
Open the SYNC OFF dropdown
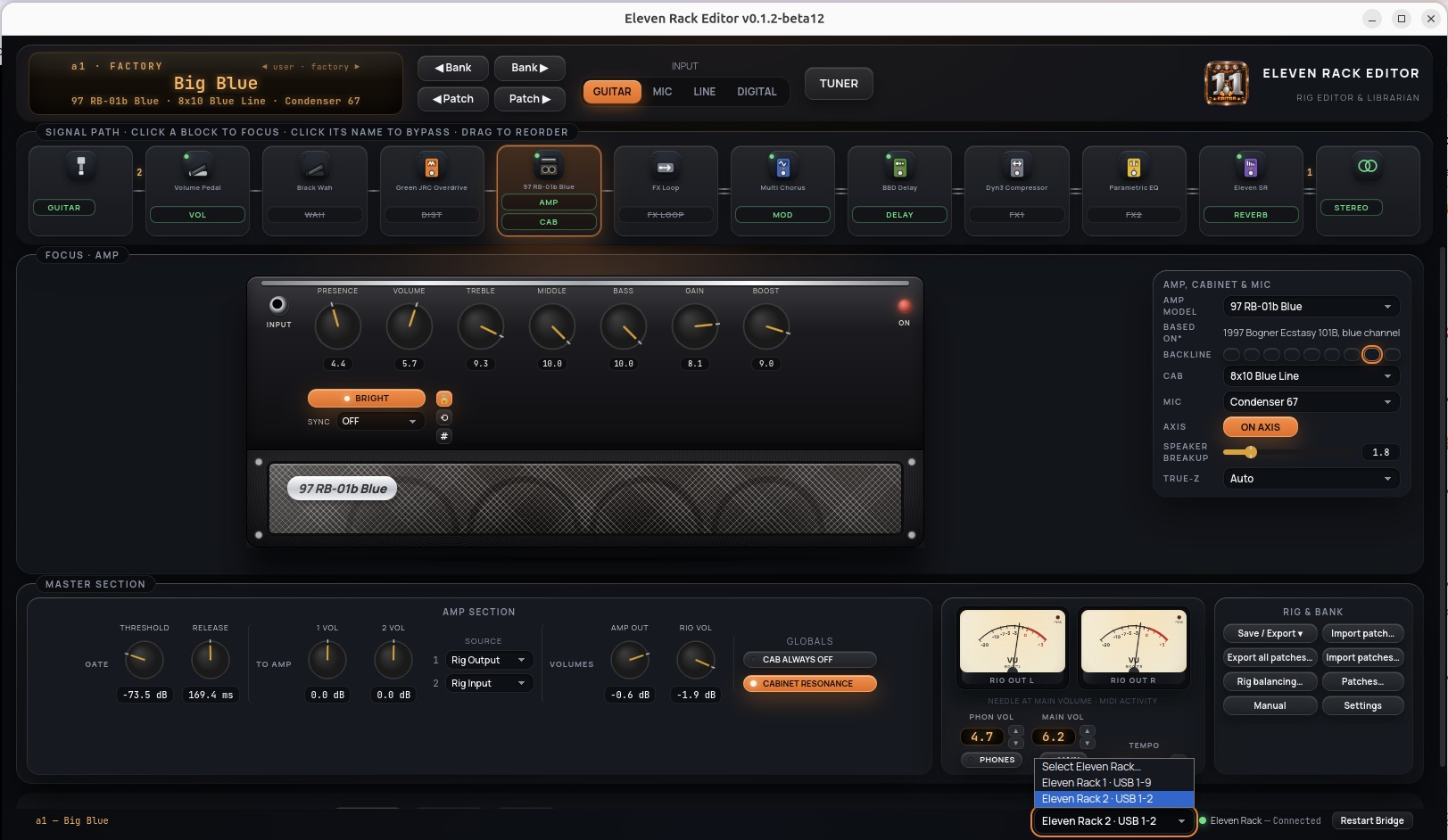380,421
